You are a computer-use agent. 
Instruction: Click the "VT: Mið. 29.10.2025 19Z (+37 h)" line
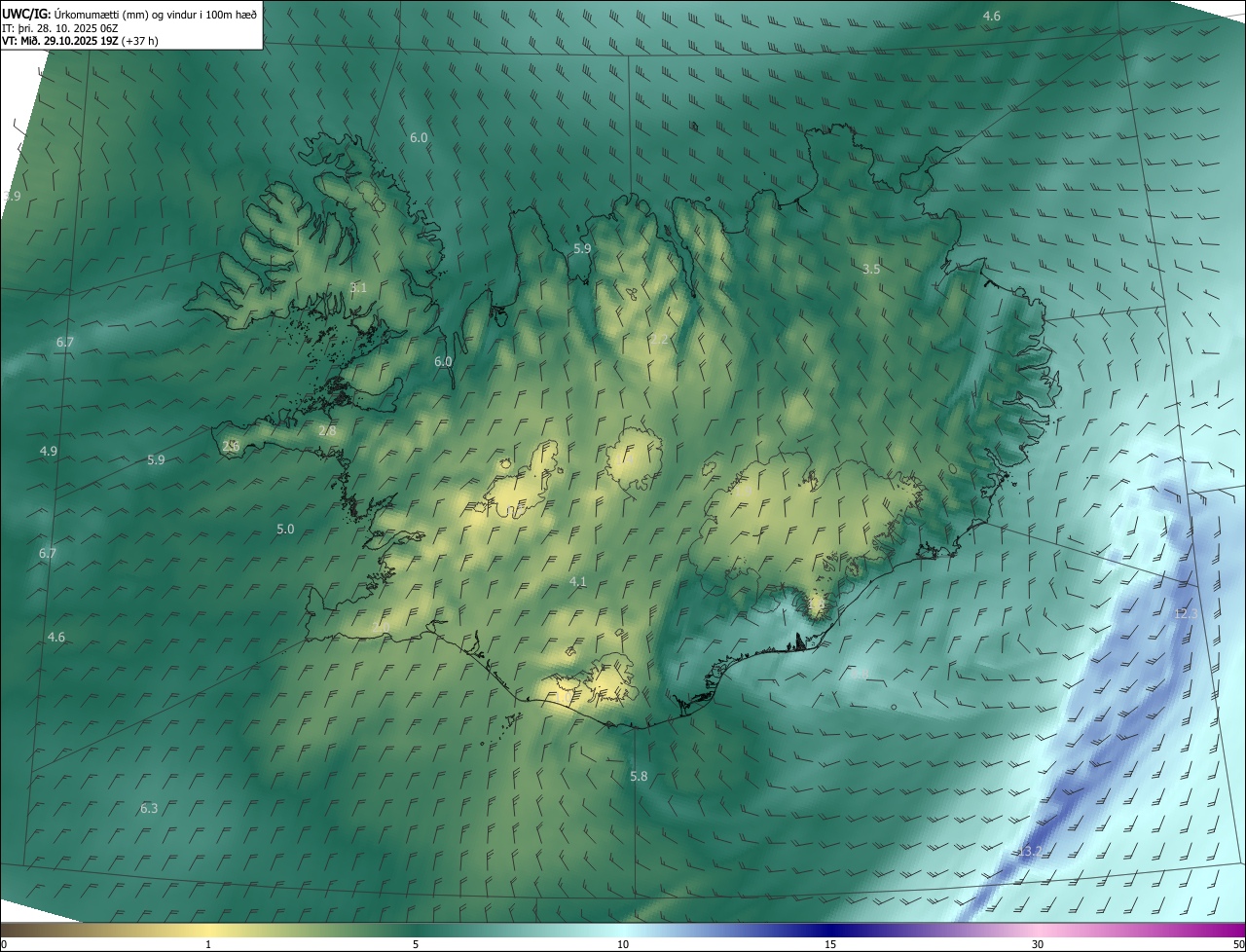click(80, 41)
